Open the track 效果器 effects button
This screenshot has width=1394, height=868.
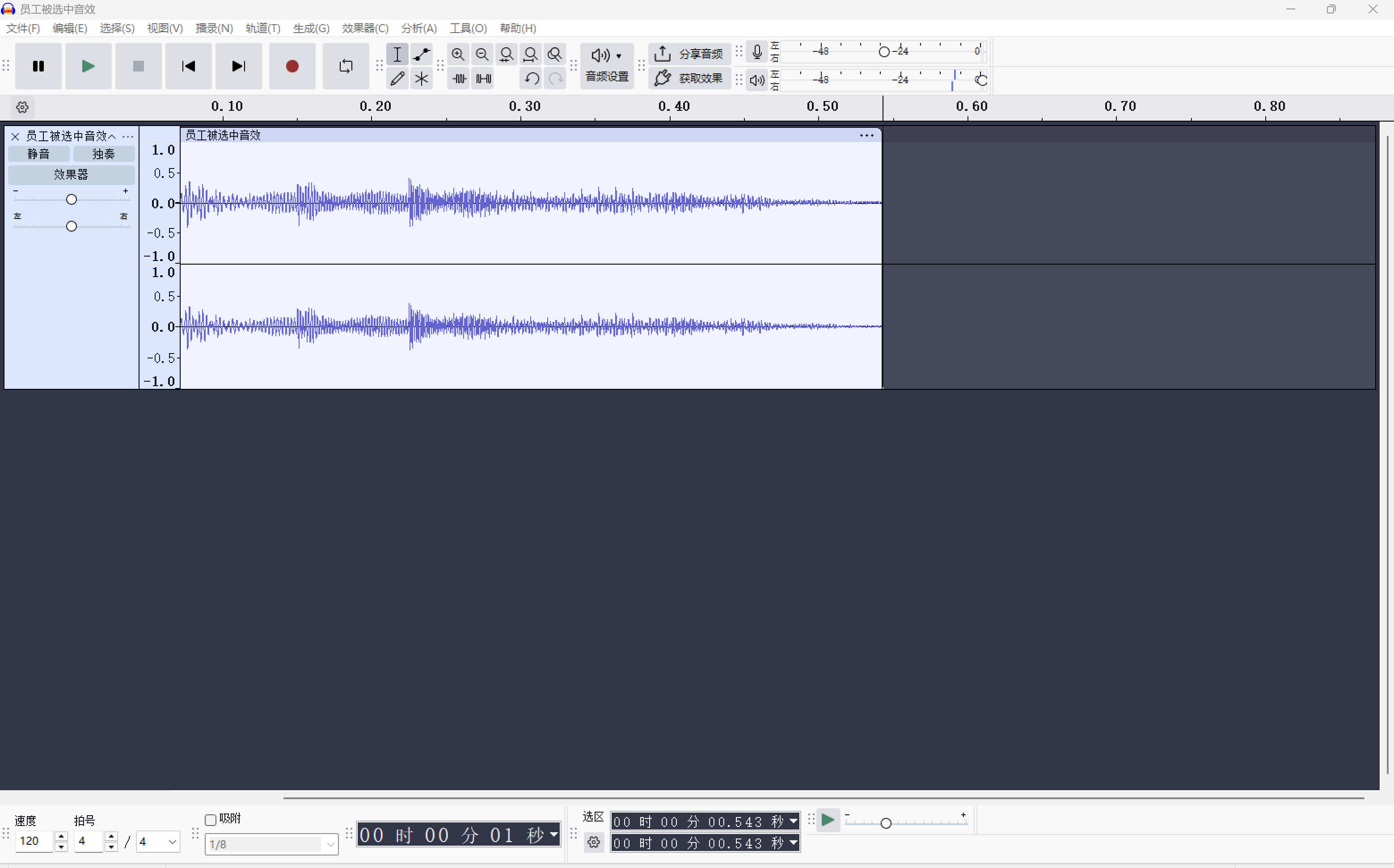click(71, 174)
